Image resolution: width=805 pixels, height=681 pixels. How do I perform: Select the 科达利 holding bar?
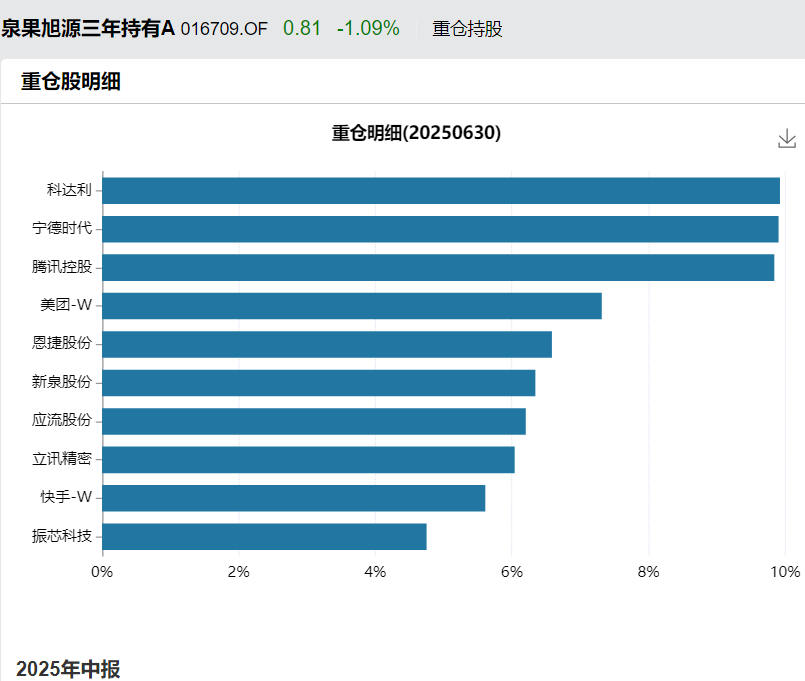441,191
